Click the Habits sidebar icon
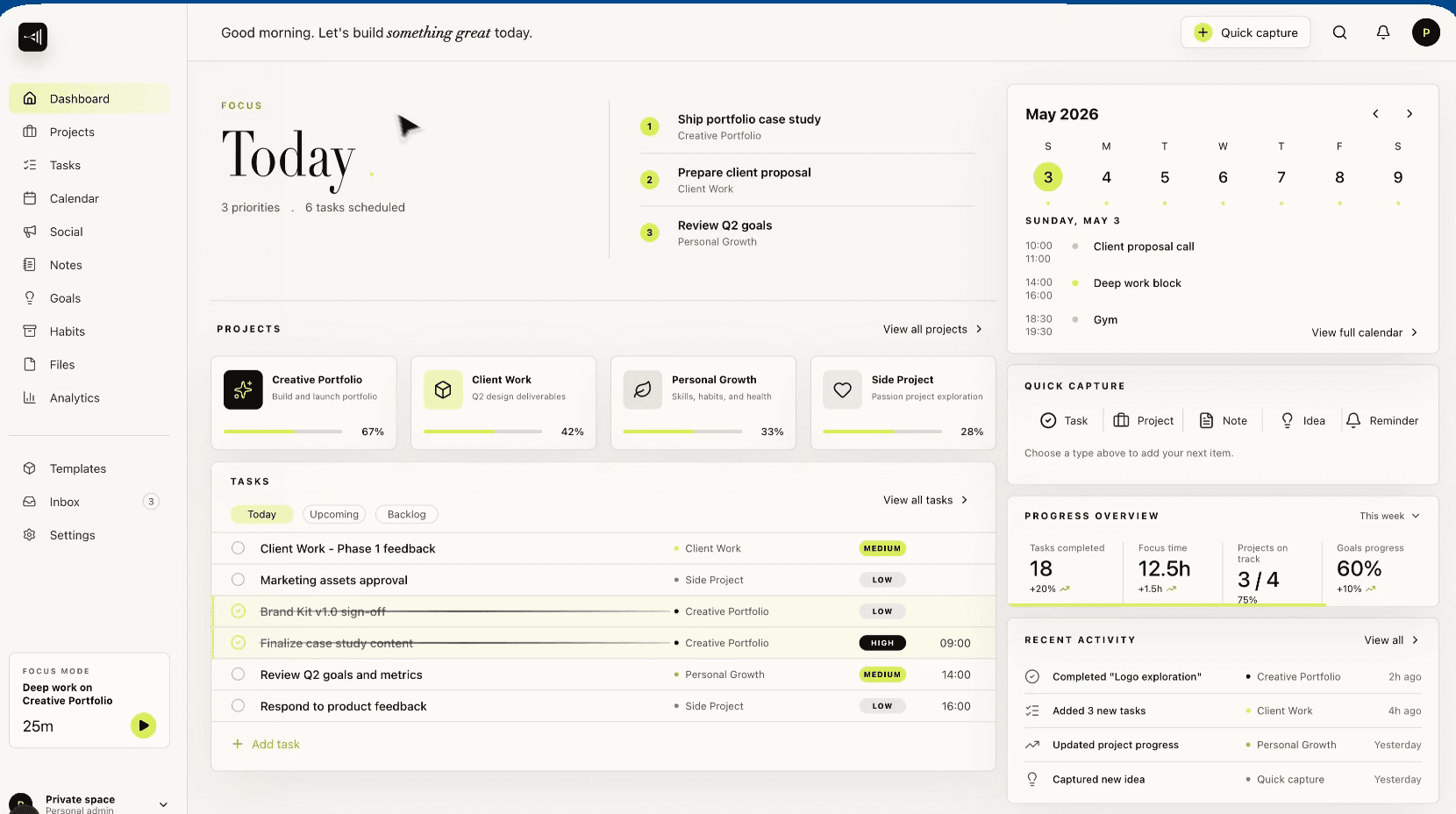1456x814 pixels. [x=30, y=332]
